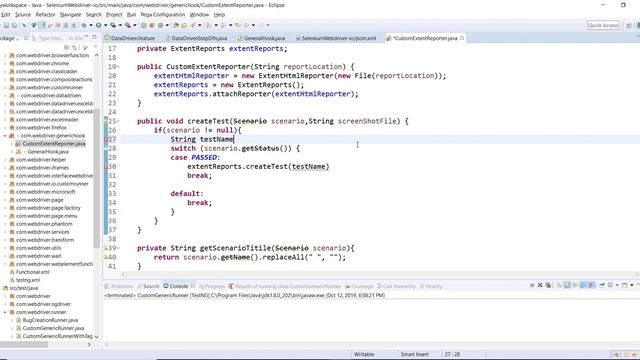
Task: Toggle code folding at line 19
Action: click(x=118, y=67)
